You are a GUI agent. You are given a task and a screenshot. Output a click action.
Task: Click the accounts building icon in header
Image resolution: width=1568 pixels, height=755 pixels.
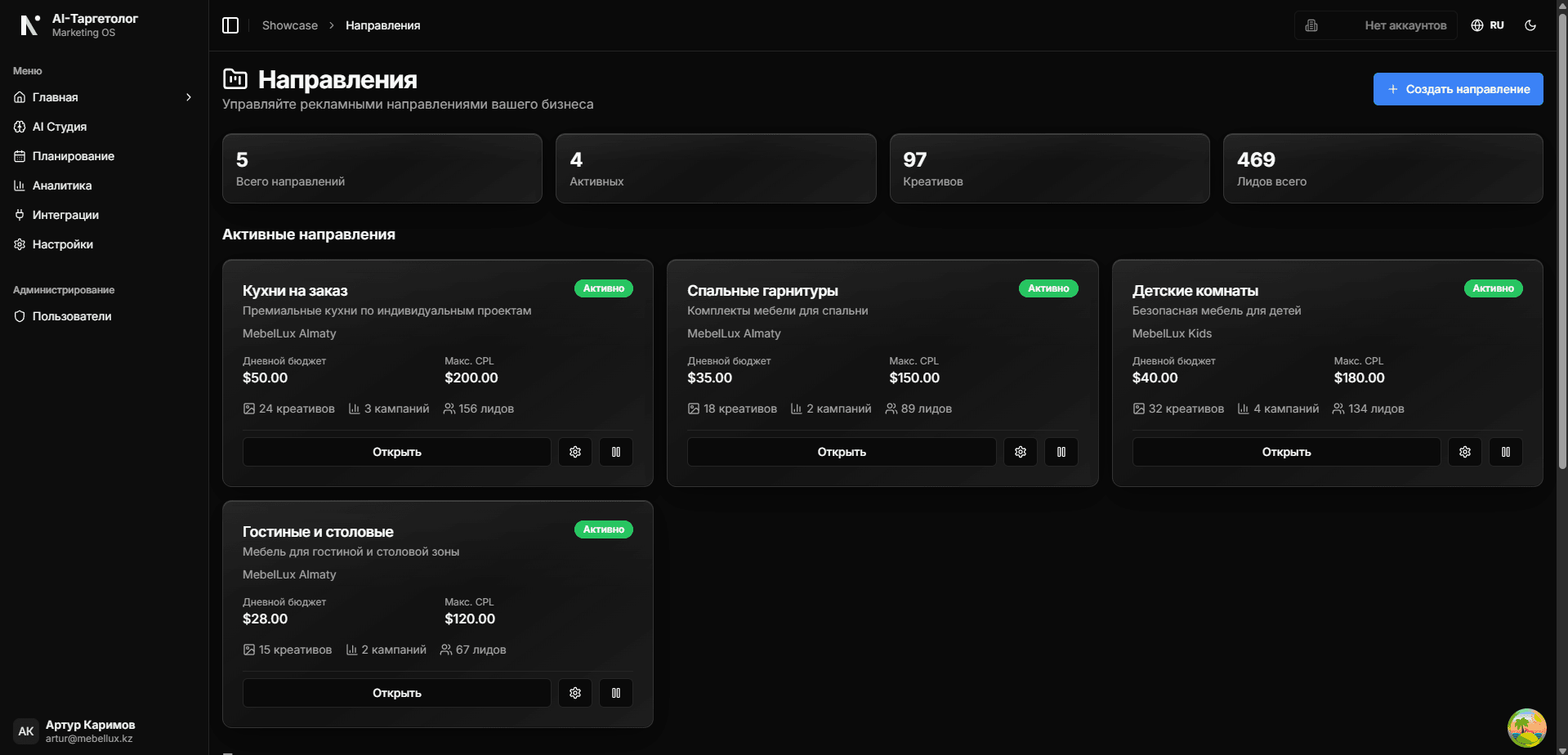tap(1311, 25)
